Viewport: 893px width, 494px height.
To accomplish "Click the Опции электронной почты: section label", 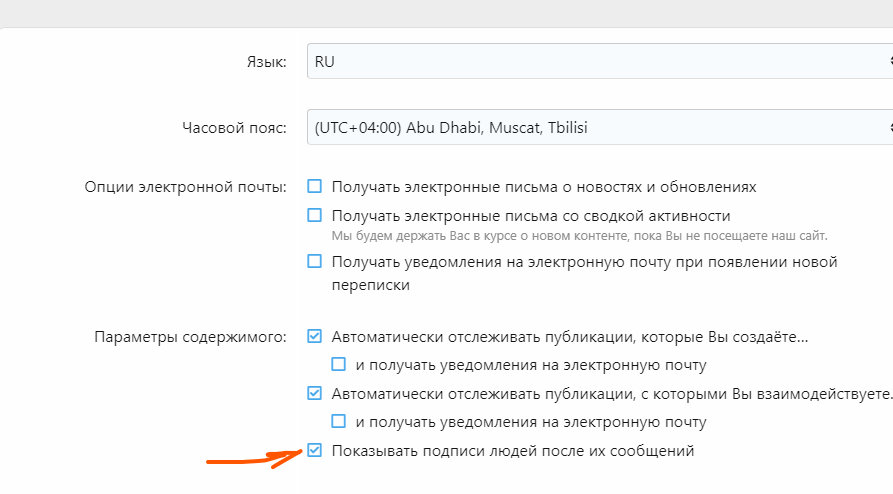I will point(186,187).
